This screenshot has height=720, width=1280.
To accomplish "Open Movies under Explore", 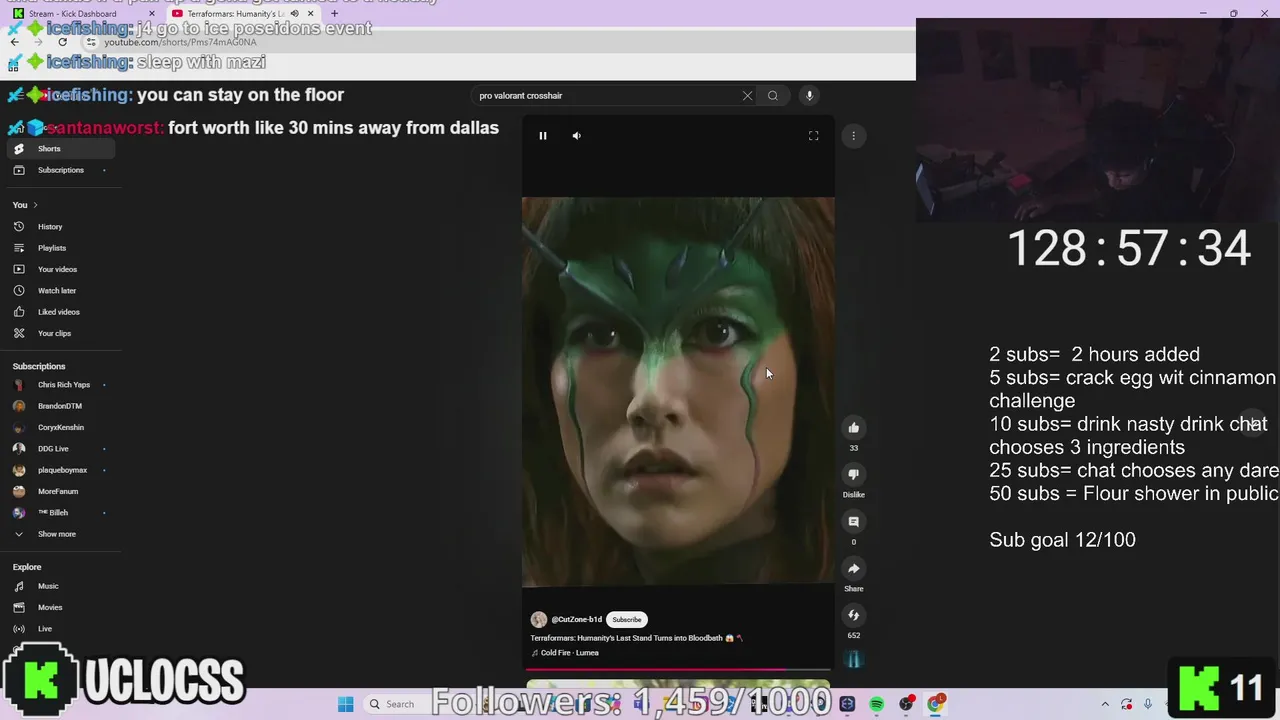I will pyautogui.click(x=60, y=608).
